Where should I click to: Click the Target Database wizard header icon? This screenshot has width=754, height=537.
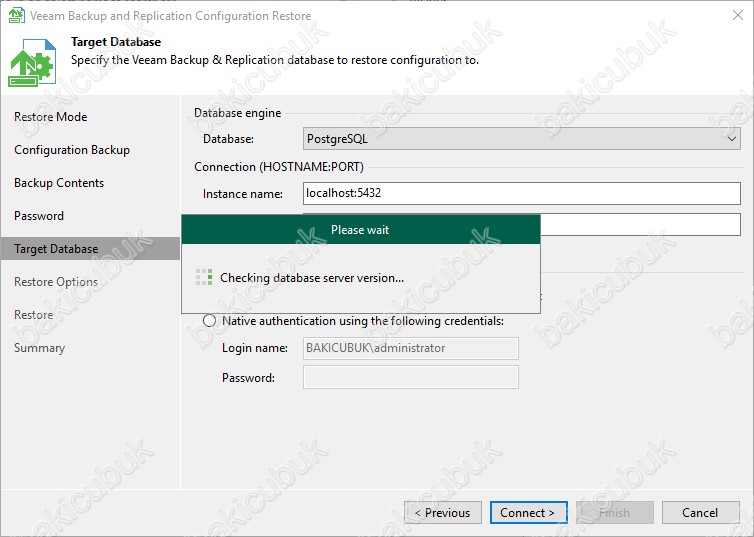point(32,62)
